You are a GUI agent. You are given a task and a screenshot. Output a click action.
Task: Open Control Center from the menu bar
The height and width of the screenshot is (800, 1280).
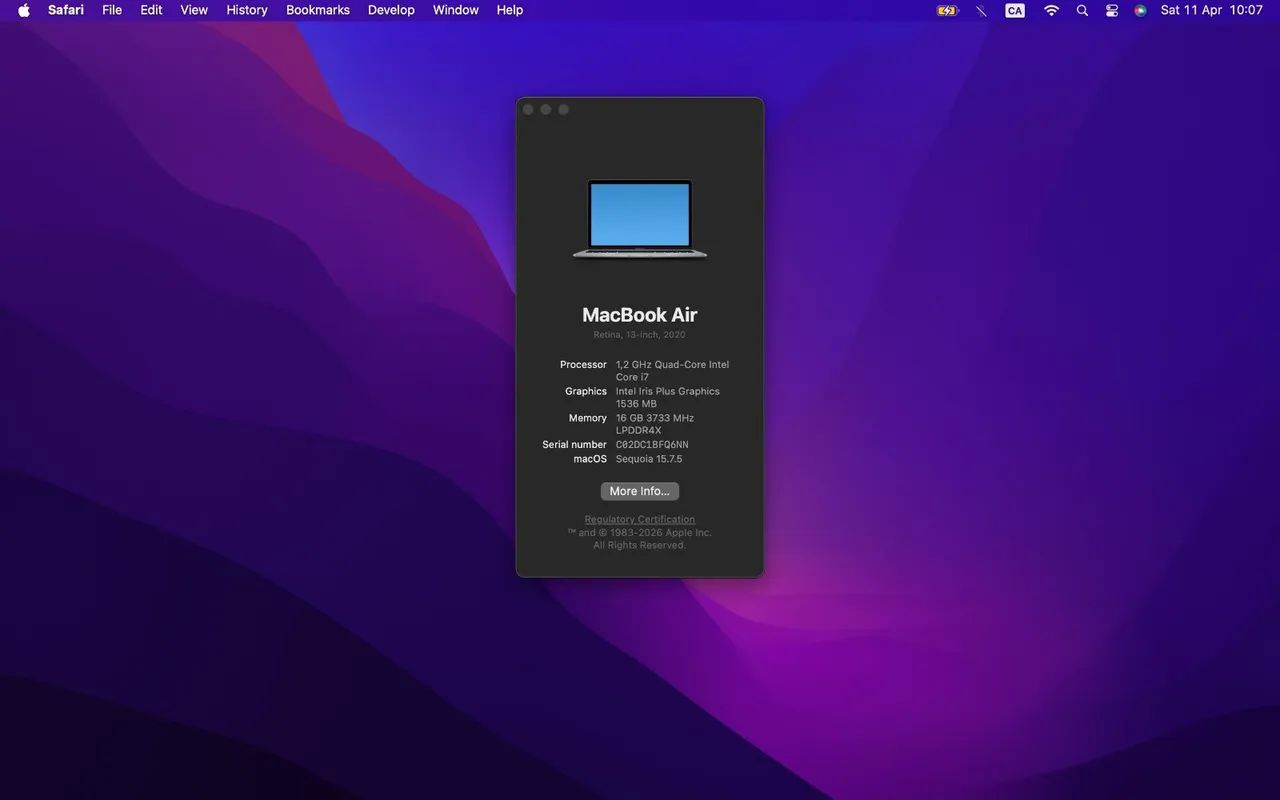[x=1112, y=10]
